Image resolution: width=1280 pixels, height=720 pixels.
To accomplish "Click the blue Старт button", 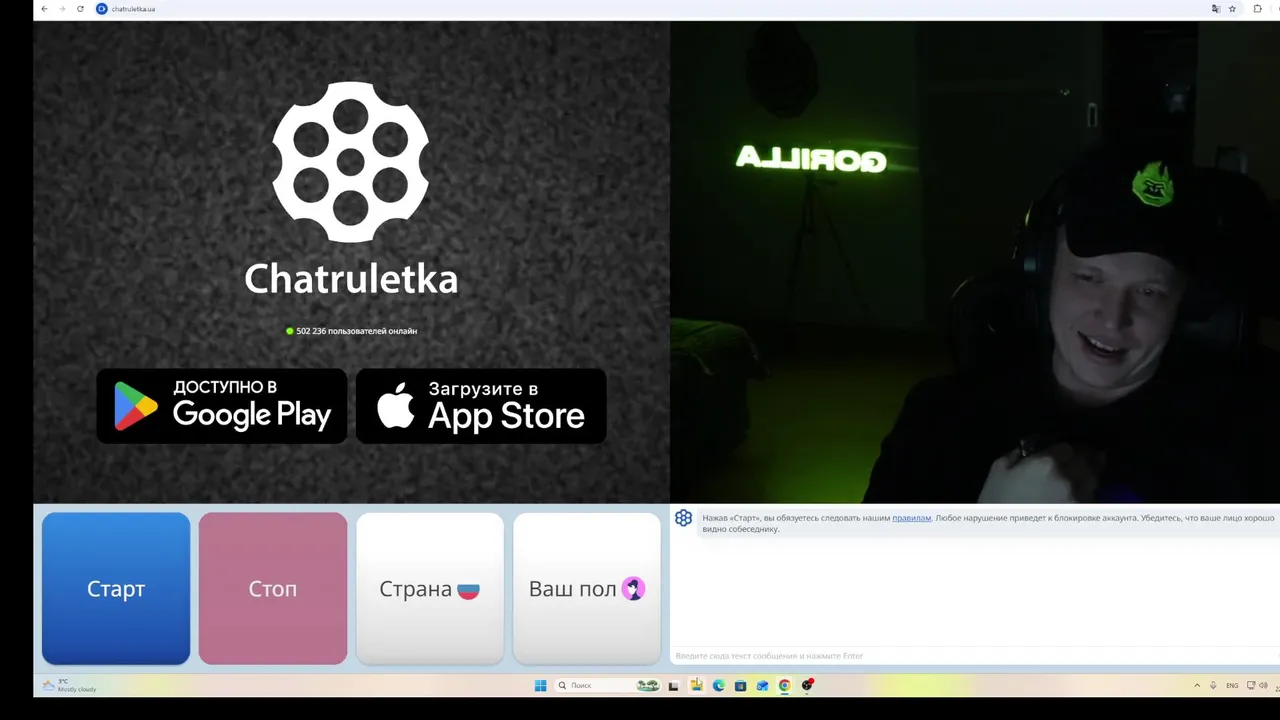I will tap(116, 588).
